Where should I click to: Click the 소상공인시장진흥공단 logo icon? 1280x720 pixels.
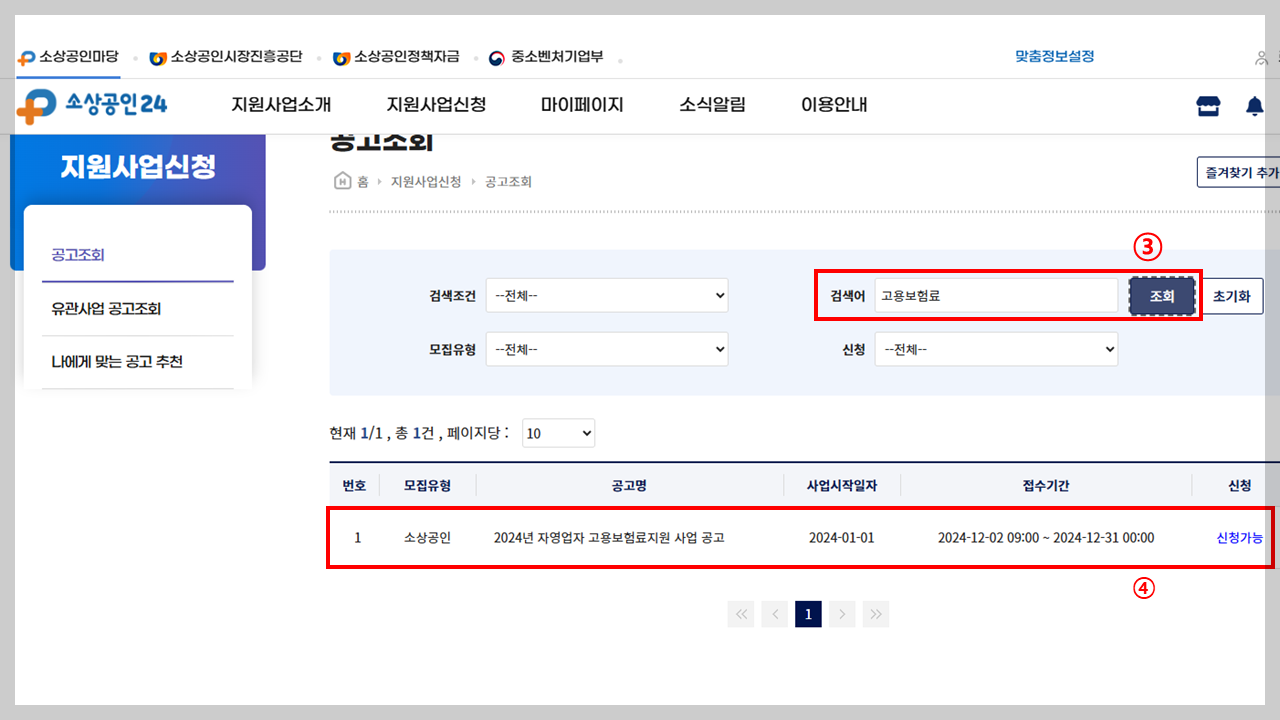(157, 57)
